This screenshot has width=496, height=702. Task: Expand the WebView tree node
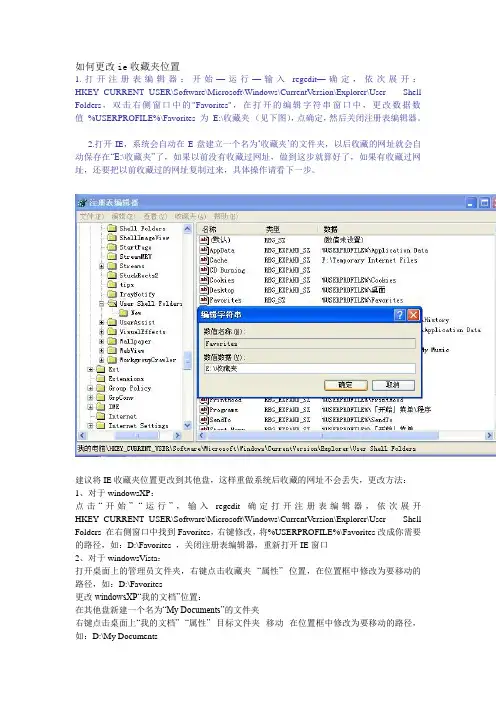(x=102, y=351)
